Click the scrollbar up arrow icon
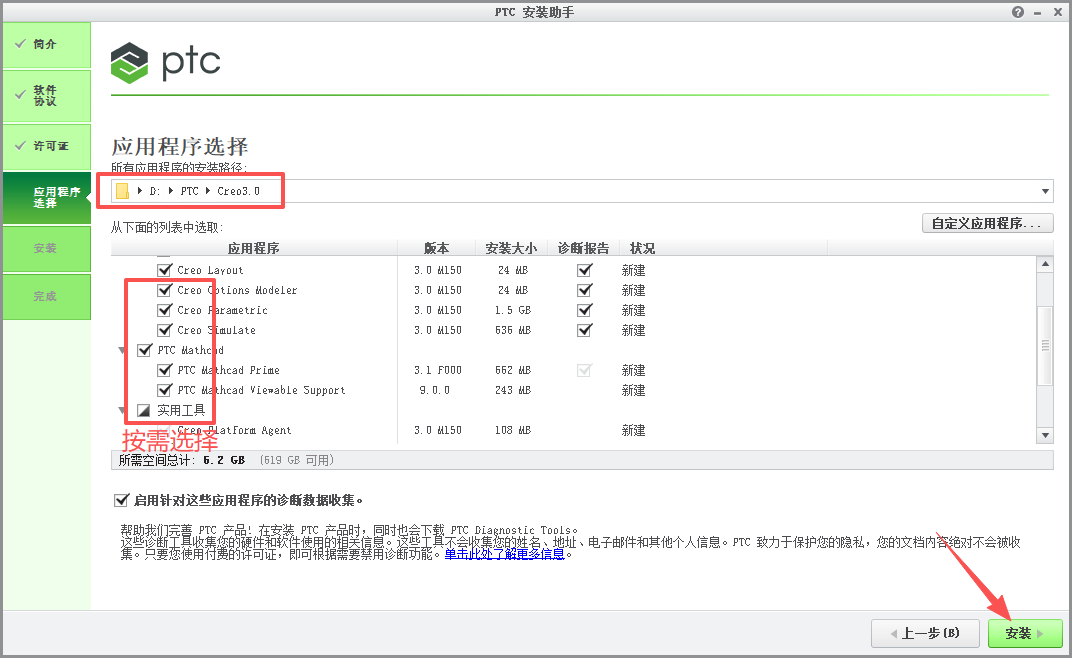 [x=1046, y=263]
